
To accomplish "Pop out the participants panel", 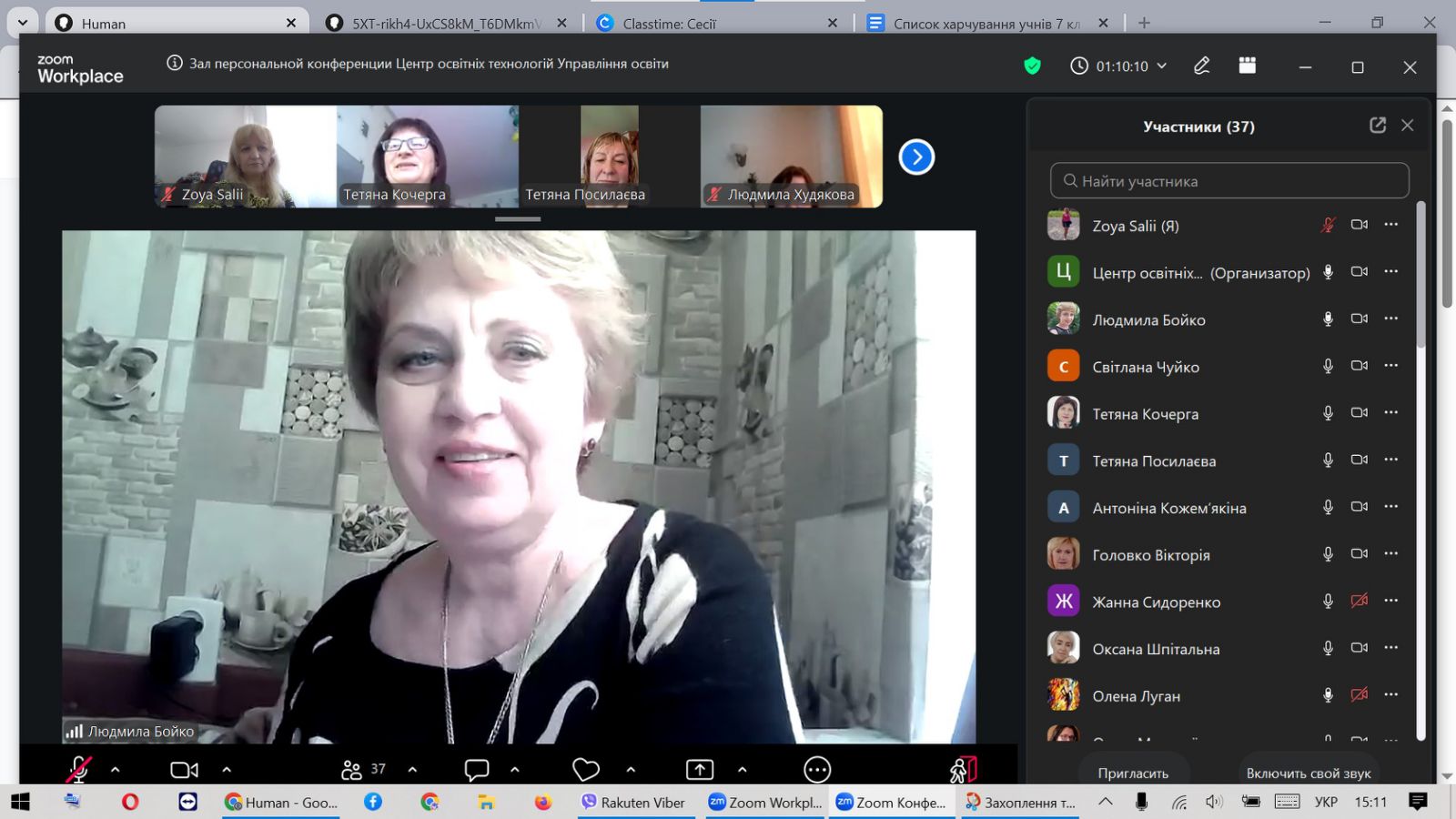I will (x=1378, y=126).
